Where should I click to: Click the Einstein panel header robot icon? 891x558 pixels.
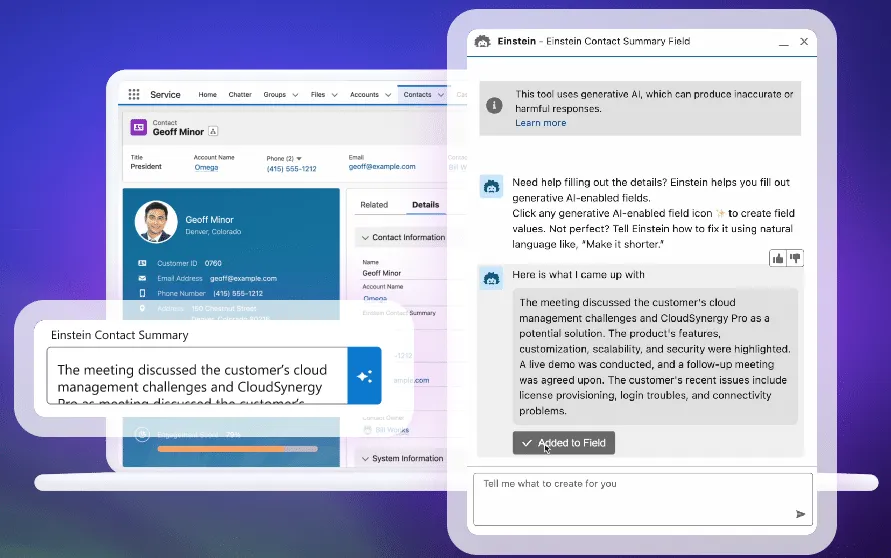[482, 41]
